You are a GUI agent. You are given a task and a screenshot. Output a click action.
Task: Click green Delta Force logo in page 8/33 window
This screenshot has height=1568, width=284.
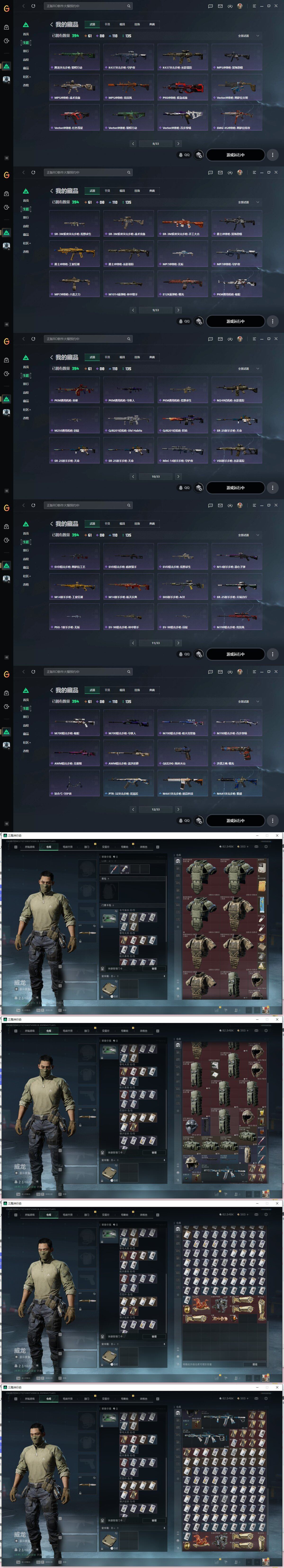[26, 25]
